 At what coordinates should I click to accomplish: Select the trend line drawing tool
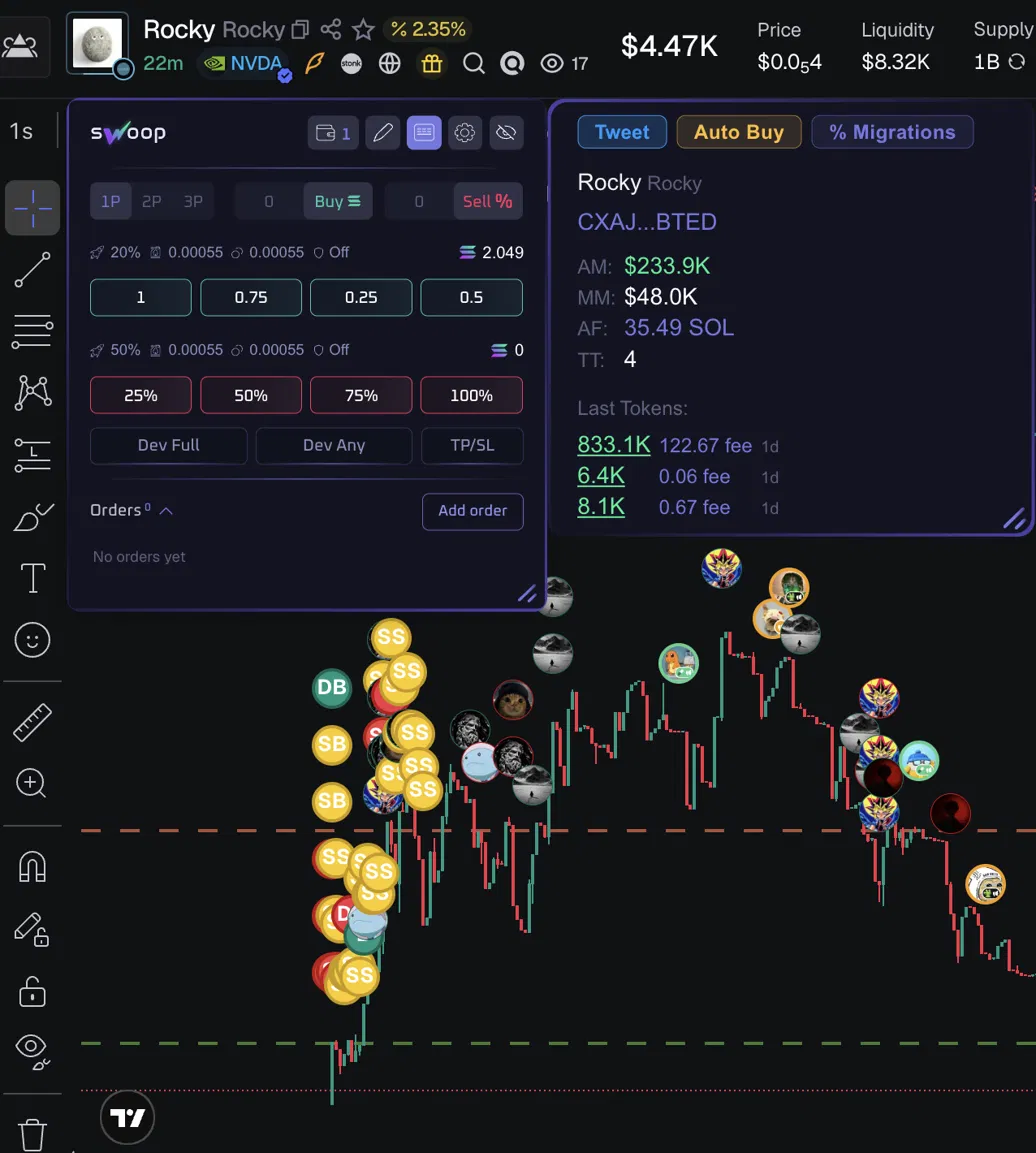tap(32, 270)
